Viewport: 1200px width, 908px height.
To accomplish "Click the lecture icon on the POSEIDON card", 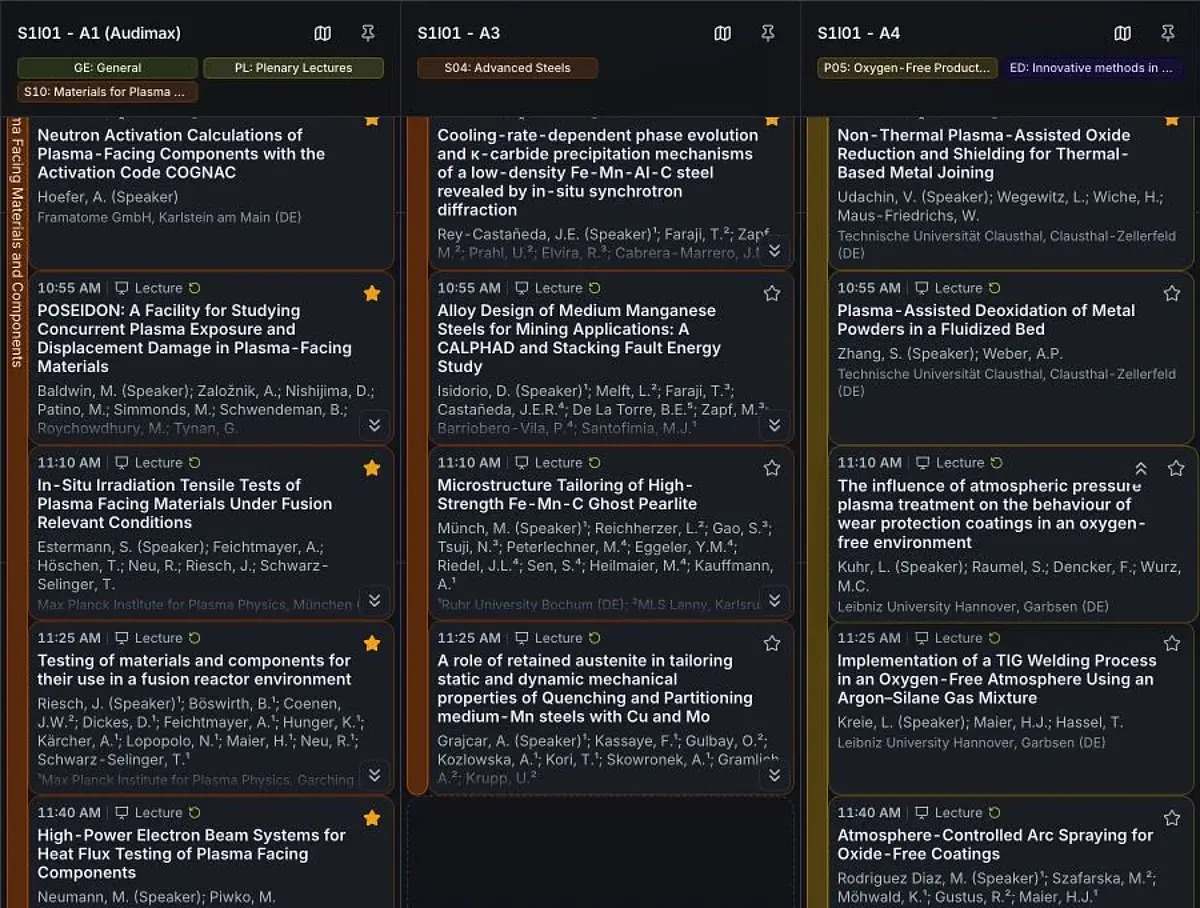I will 121,288.
